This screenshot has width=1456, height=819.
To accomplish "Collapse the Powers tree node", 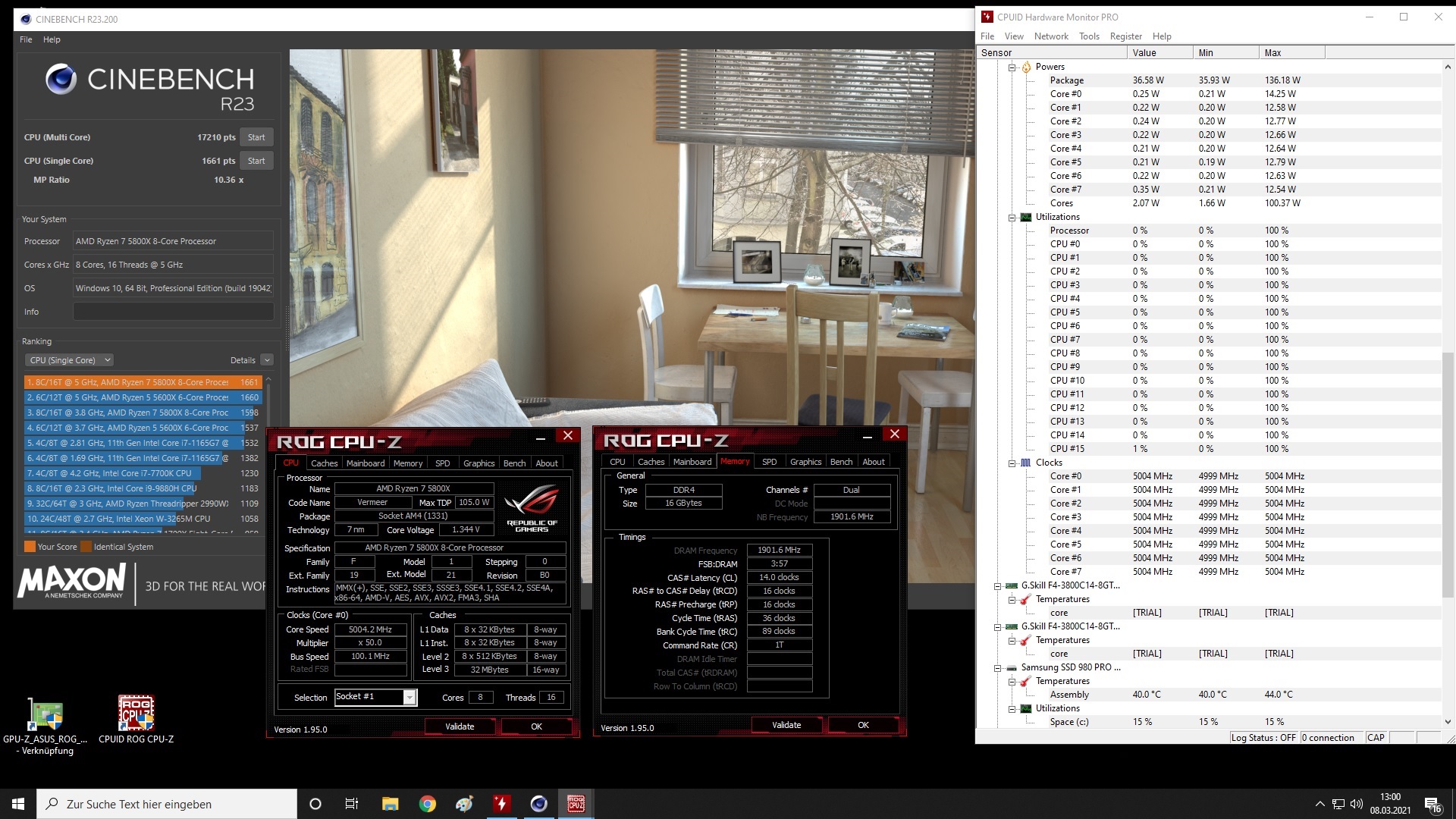I will click(1012, 67).
